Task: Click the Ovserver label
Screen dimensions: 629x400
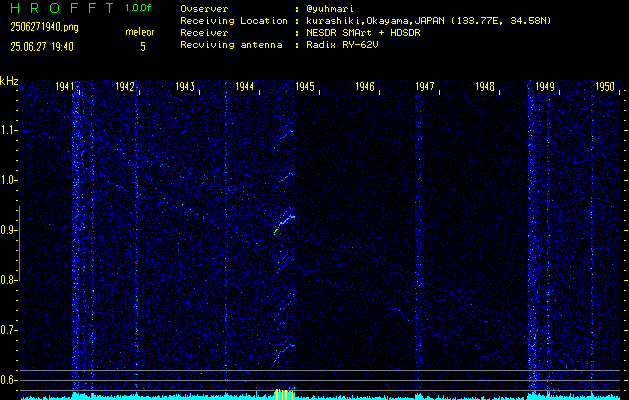Action: coord(204,9)
